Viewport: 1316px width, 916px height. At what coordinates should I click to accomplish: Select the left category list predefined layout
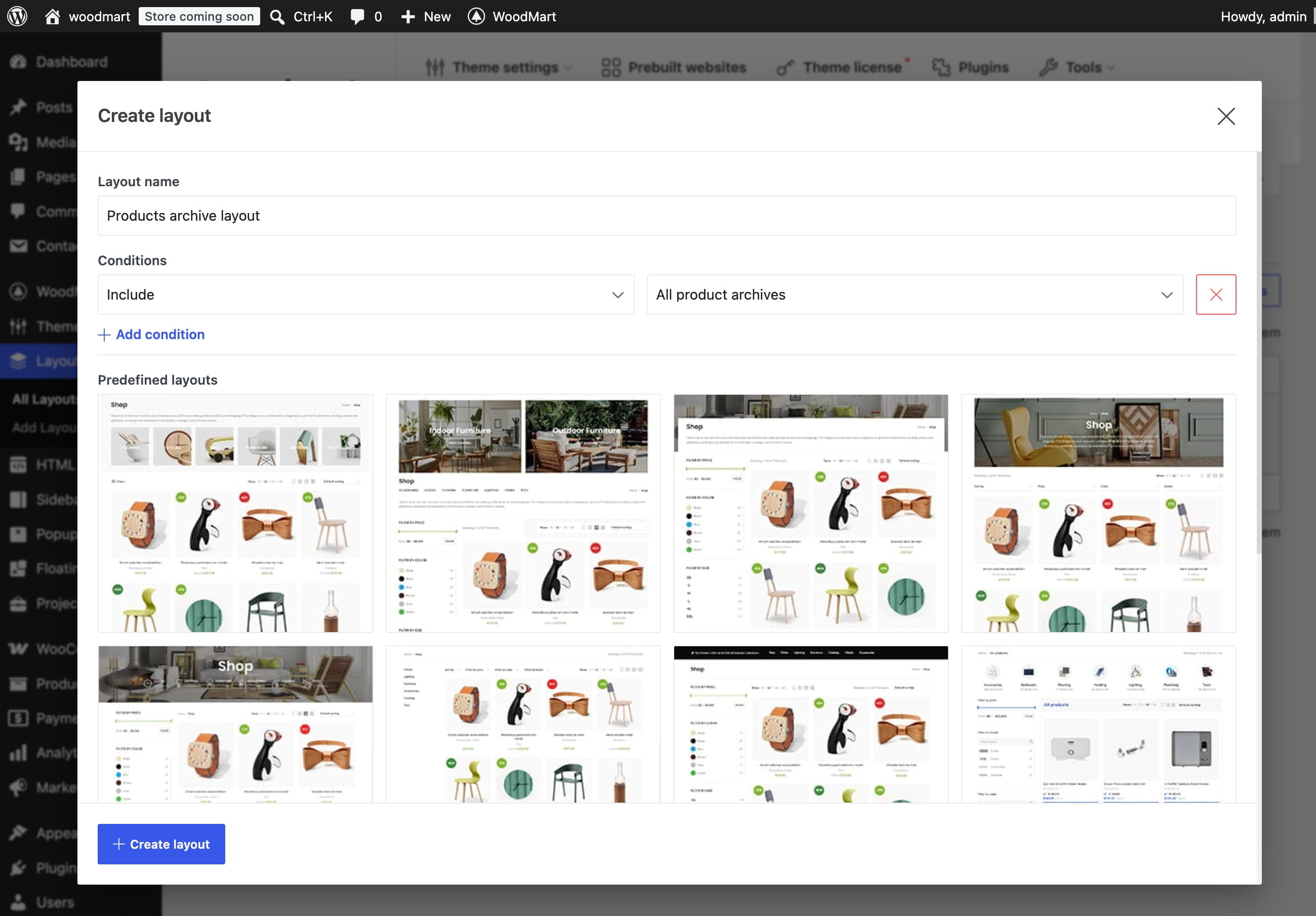[523, 724]
